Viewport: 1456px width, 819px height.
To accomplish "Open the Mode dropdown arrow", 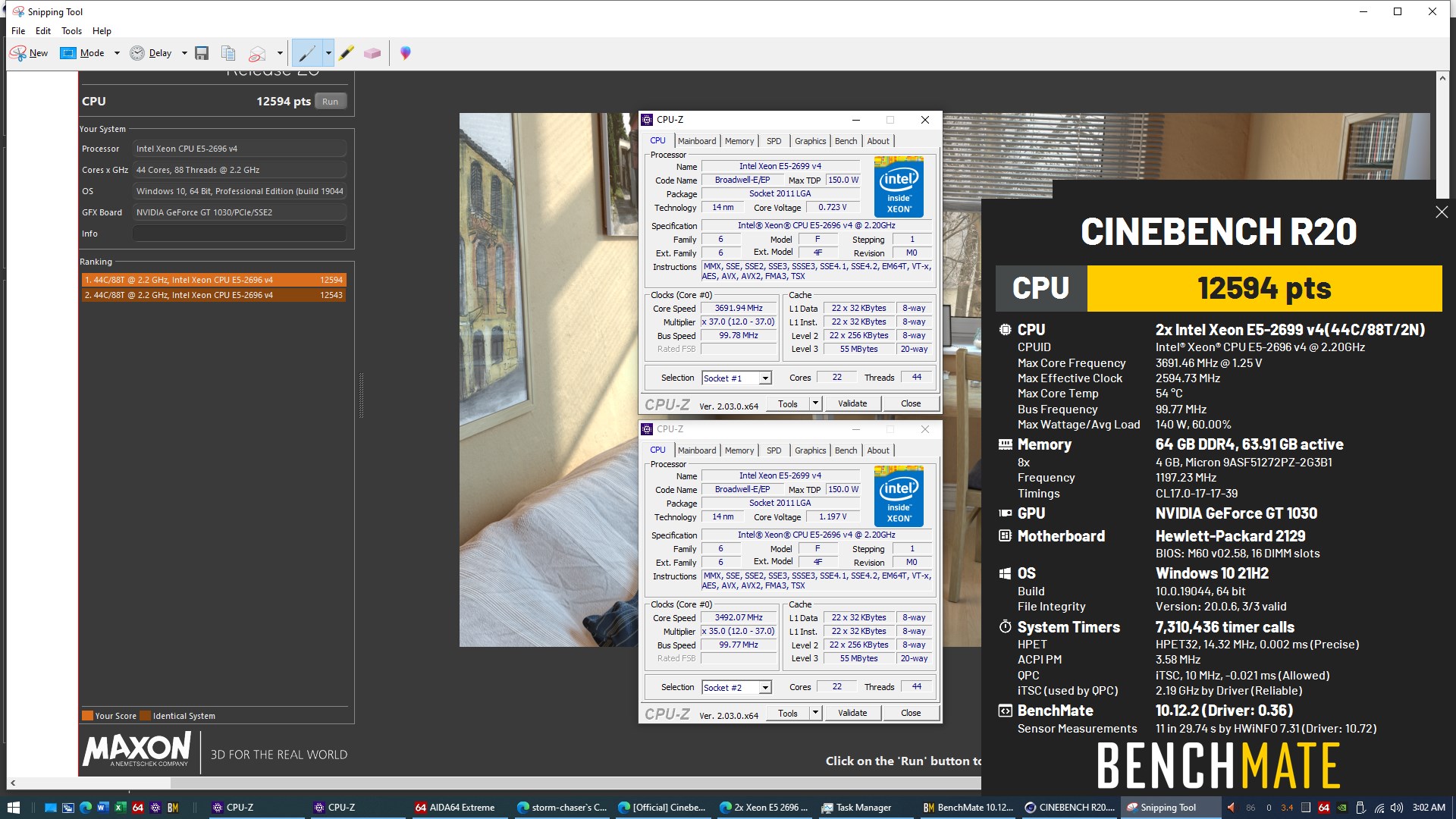I will [x=117, y=53].
